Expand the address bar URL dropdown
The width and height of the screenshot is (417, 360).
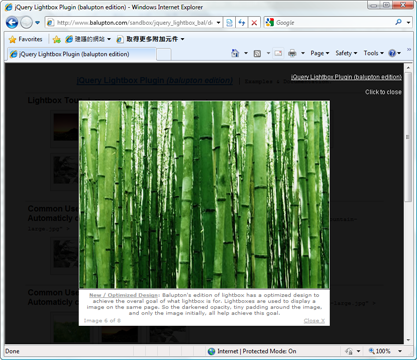(x=218, y=23)
